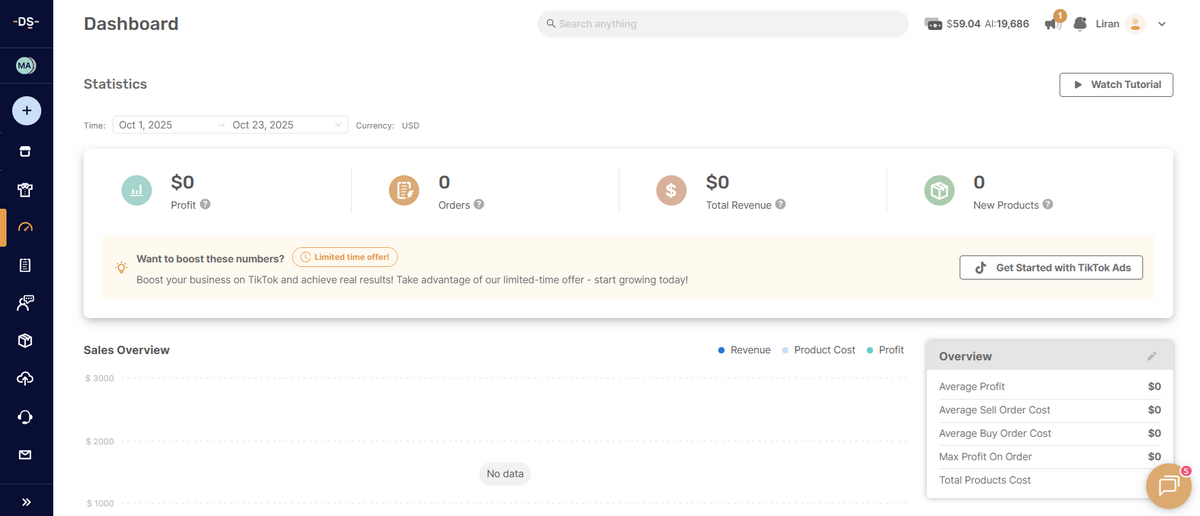Click the $ 2000 axis label
The image size is (1200, 516).
click(98, 441)
